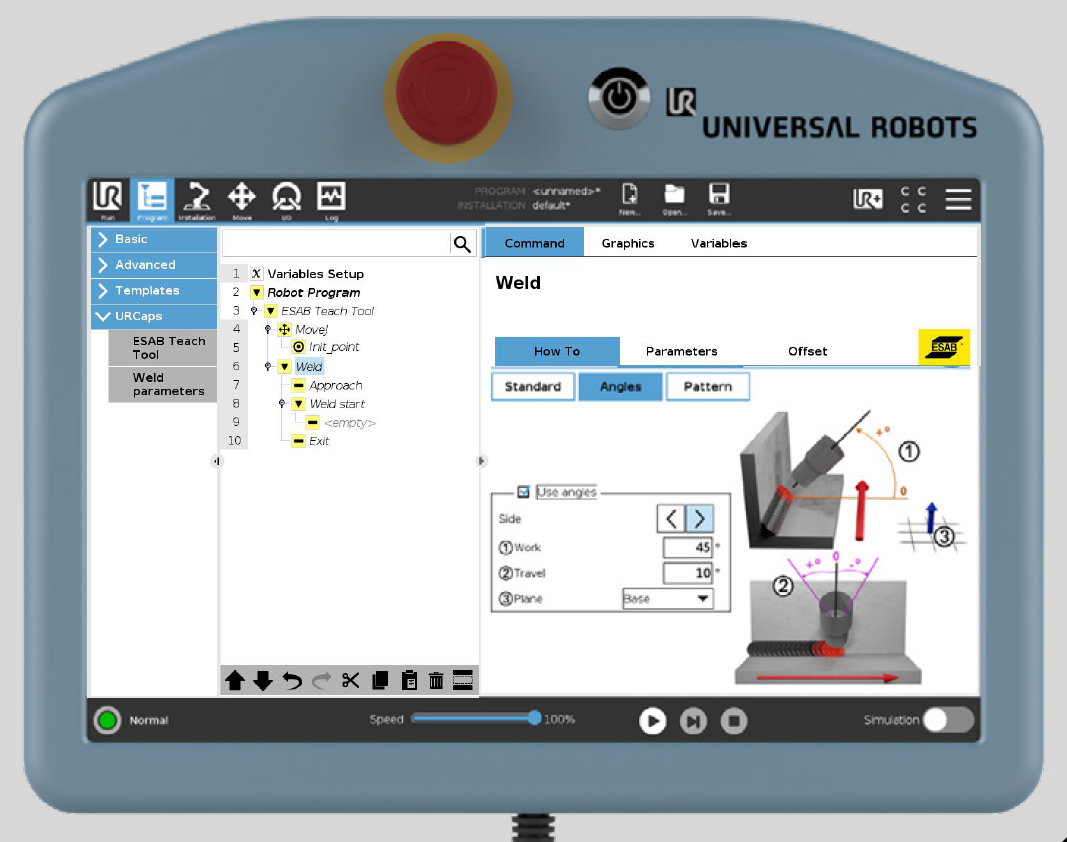Click the ESAB logo

(x=944, y=347)
